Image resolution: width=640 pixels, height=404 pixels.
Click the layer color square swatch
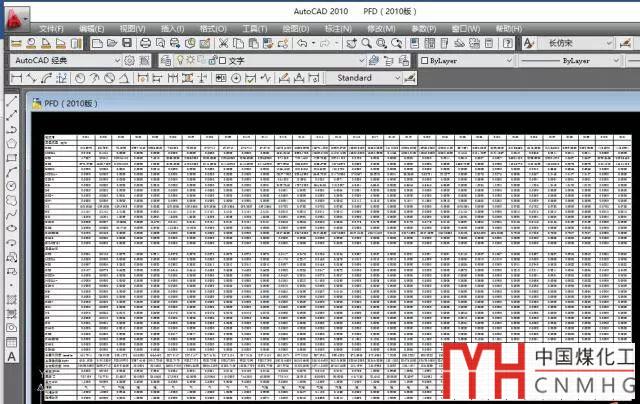pyautogui.click(x=222, y=60)
